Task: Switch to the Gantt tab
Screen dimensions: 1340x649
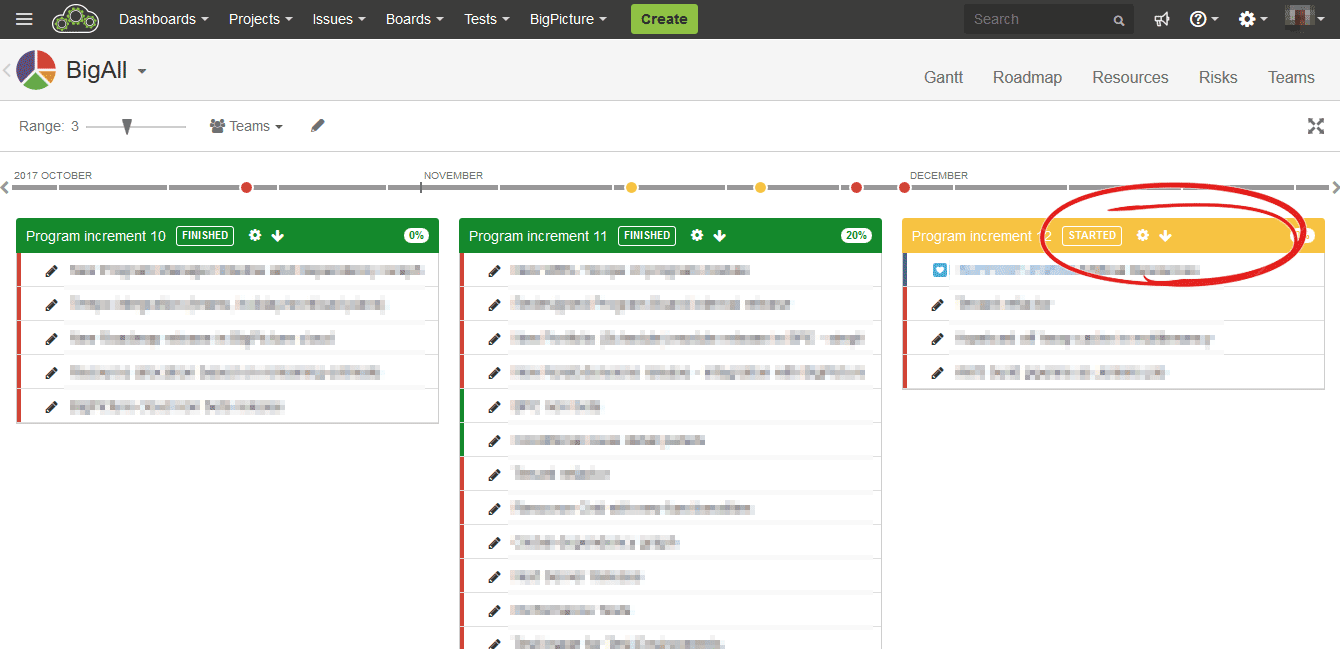Action: coord(943,78)
